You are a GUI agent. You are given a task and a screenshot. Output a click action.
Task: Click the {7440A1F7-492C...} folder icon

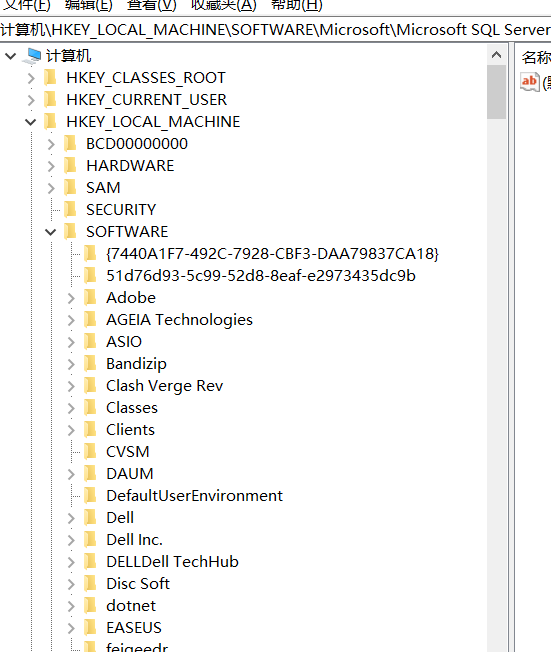click(90, 254)
